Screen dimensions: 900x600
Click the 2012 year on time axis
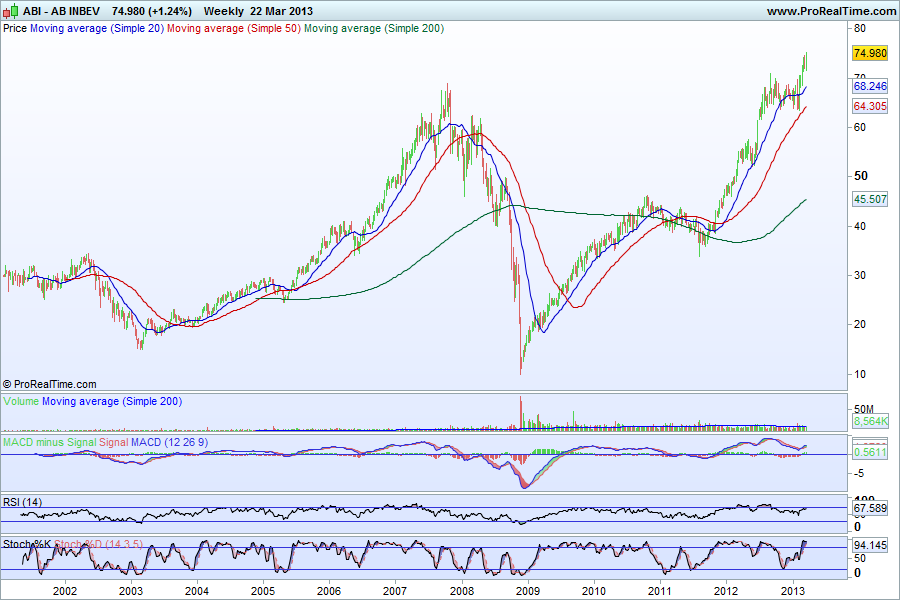coord(726,591)
